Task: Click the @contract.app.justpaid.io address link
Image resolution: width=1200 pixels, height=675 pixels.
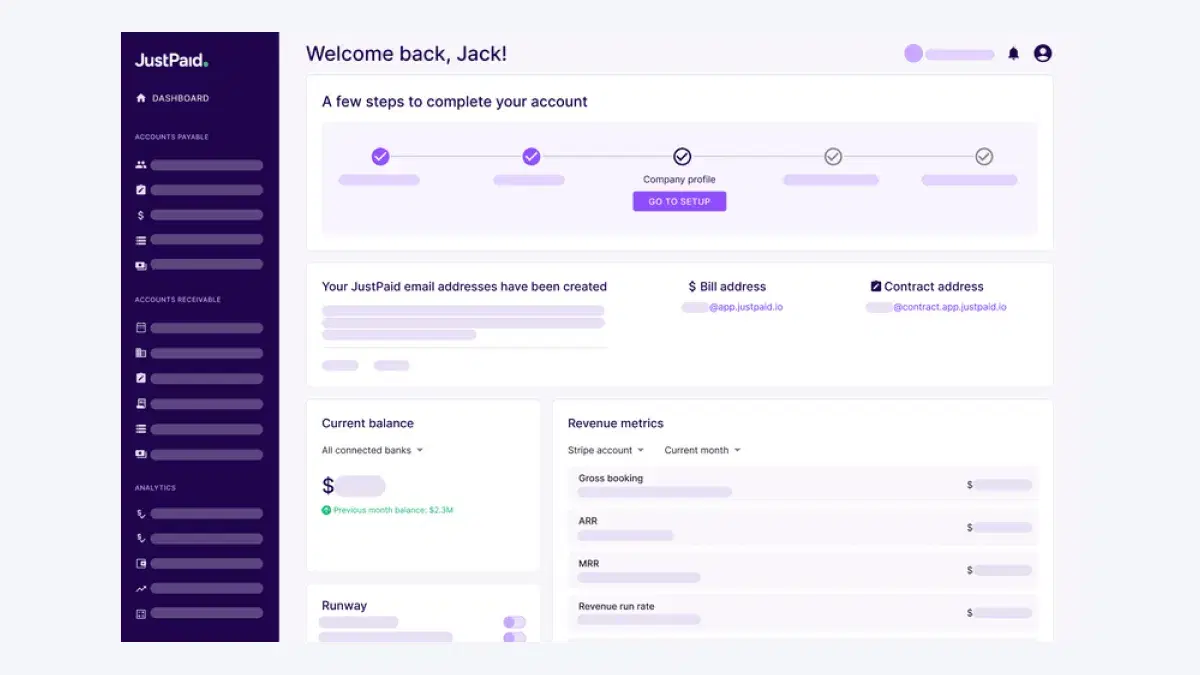Action: (950, 307)
